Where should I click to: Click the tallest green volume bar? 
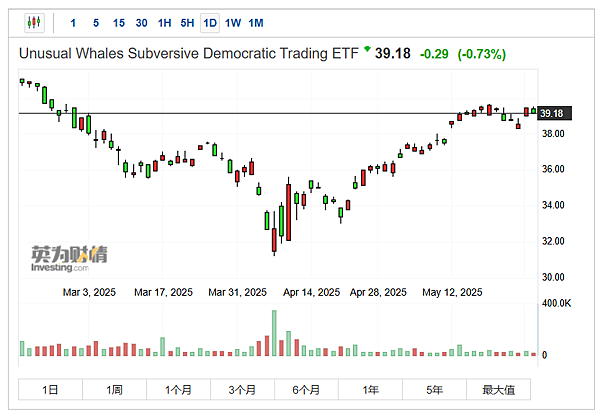pos(274,333)
